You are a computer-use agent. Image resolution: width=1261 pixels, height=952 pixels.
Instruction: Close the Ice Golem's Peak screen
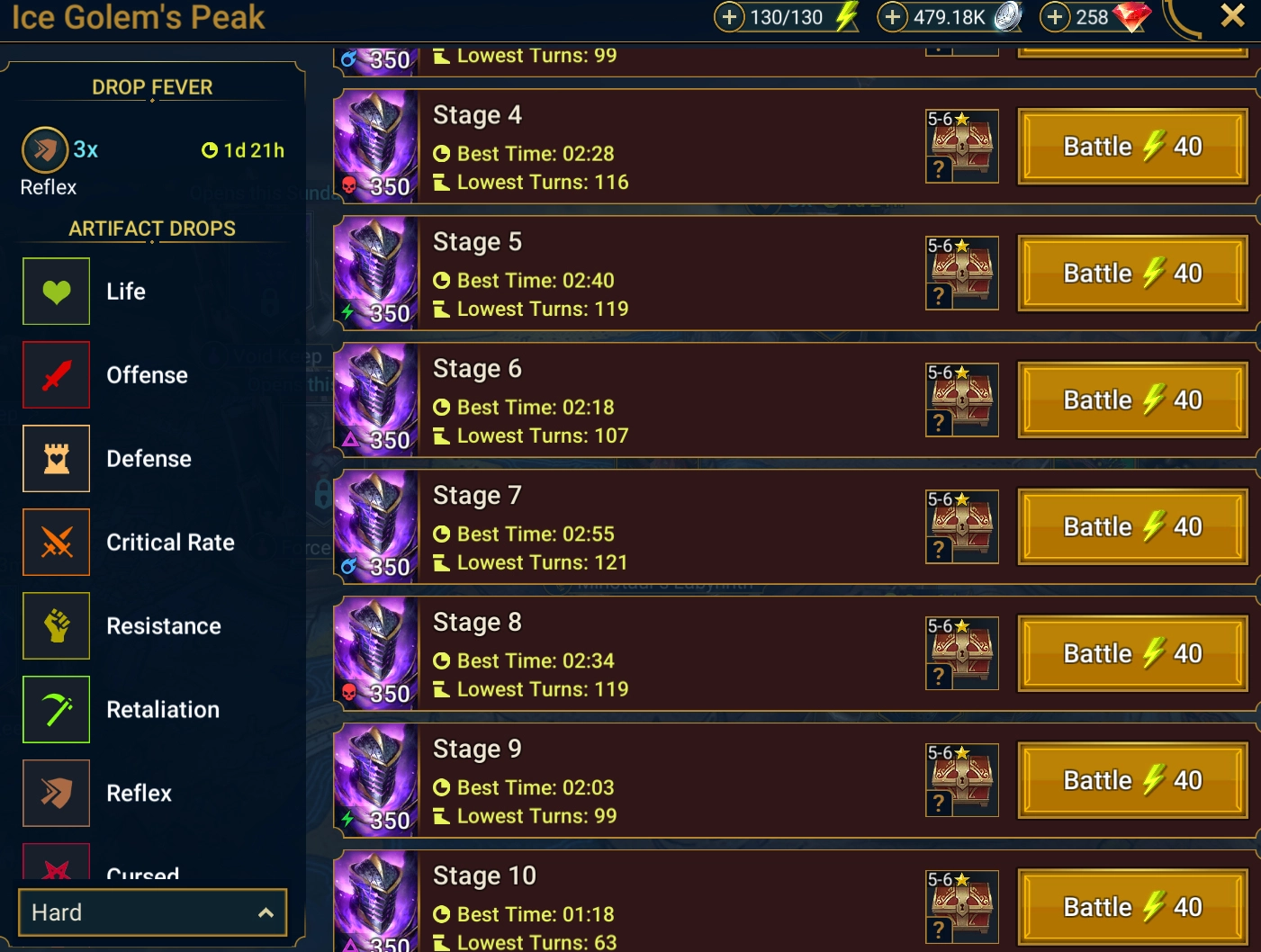pos(1232,15)
